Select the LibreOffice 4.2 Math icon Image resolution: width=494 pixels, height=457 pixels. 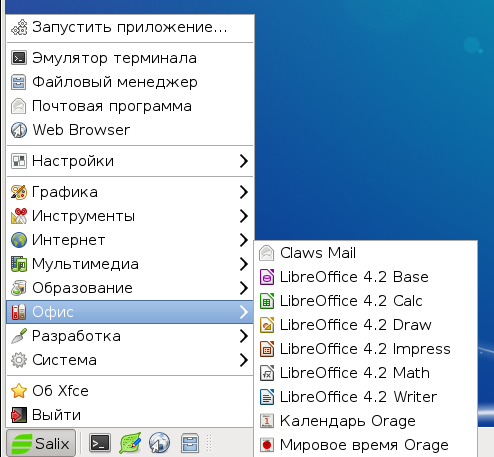click(x=267, y=373)
